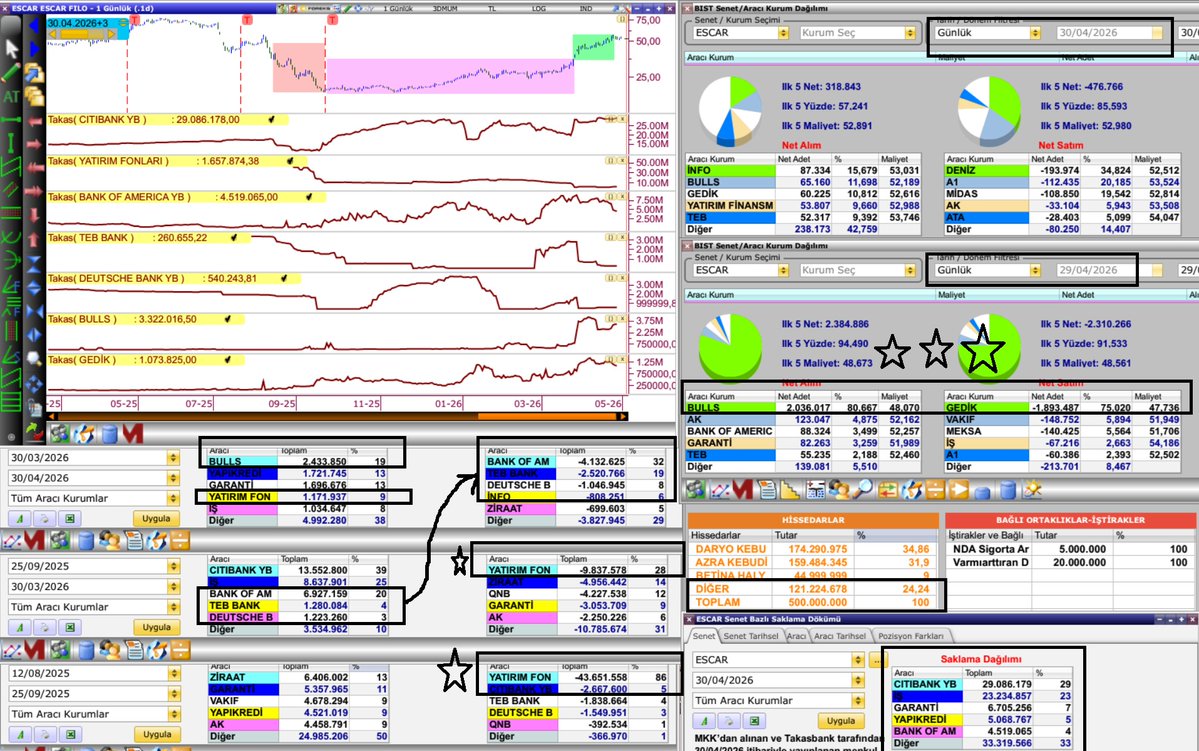Click the font A icon in Saklama Dökümü window
Image resolution: width=1199 pixels, height=751 pixels.
coord(704,720)
